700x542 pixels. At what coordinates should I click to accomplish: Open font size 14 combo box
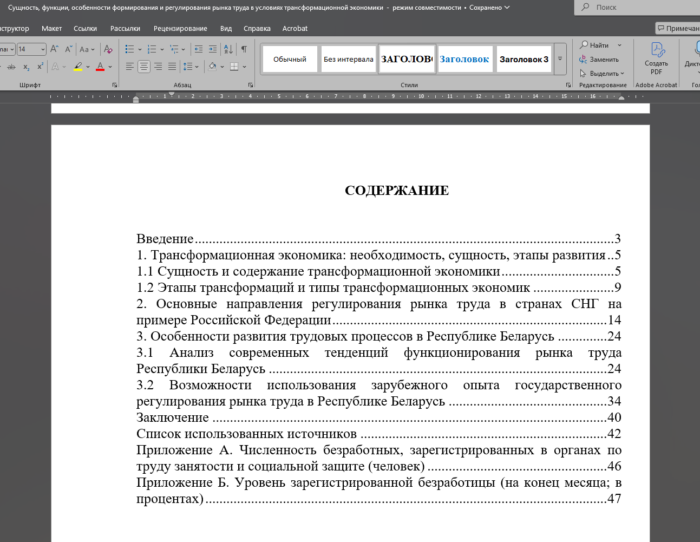[x=31, y=49]
